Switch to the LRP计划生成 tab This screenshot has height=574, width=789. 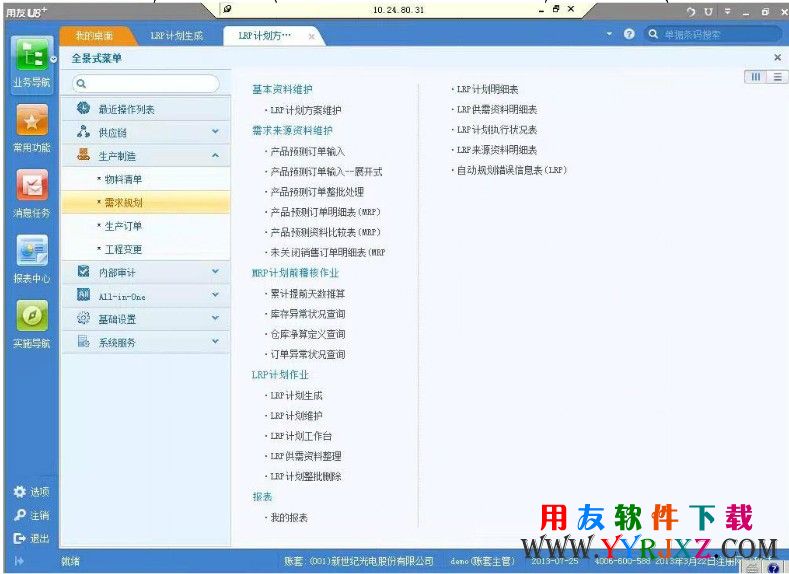click(x=177, y=36)
